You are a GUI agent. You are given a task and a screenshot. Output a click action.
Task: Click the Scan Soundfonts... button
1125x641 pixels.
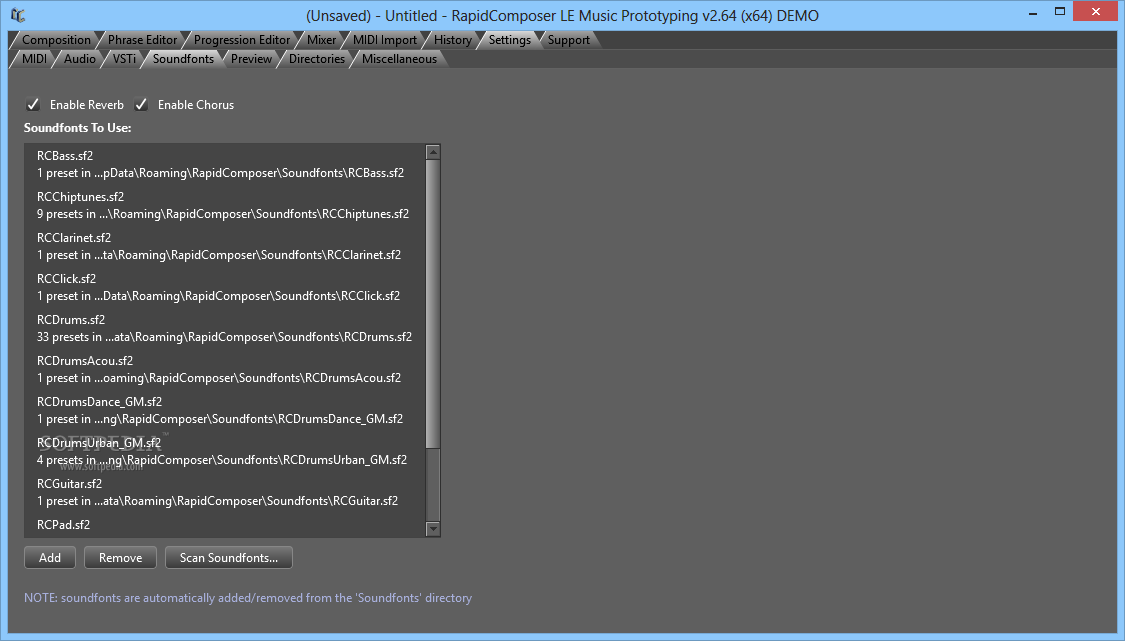click(229, 558)
